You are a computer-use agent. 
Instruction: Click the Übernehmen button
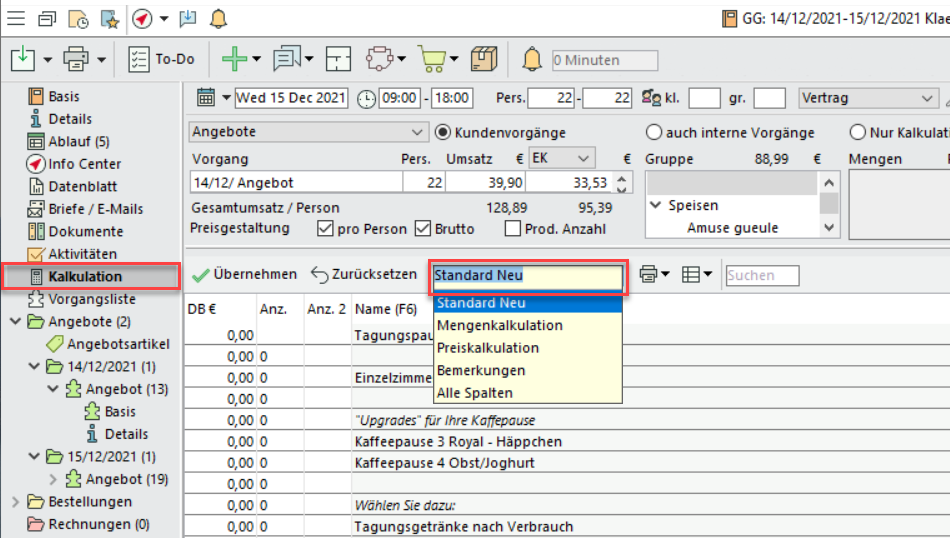pyautogui.click(x=245, y=274)
